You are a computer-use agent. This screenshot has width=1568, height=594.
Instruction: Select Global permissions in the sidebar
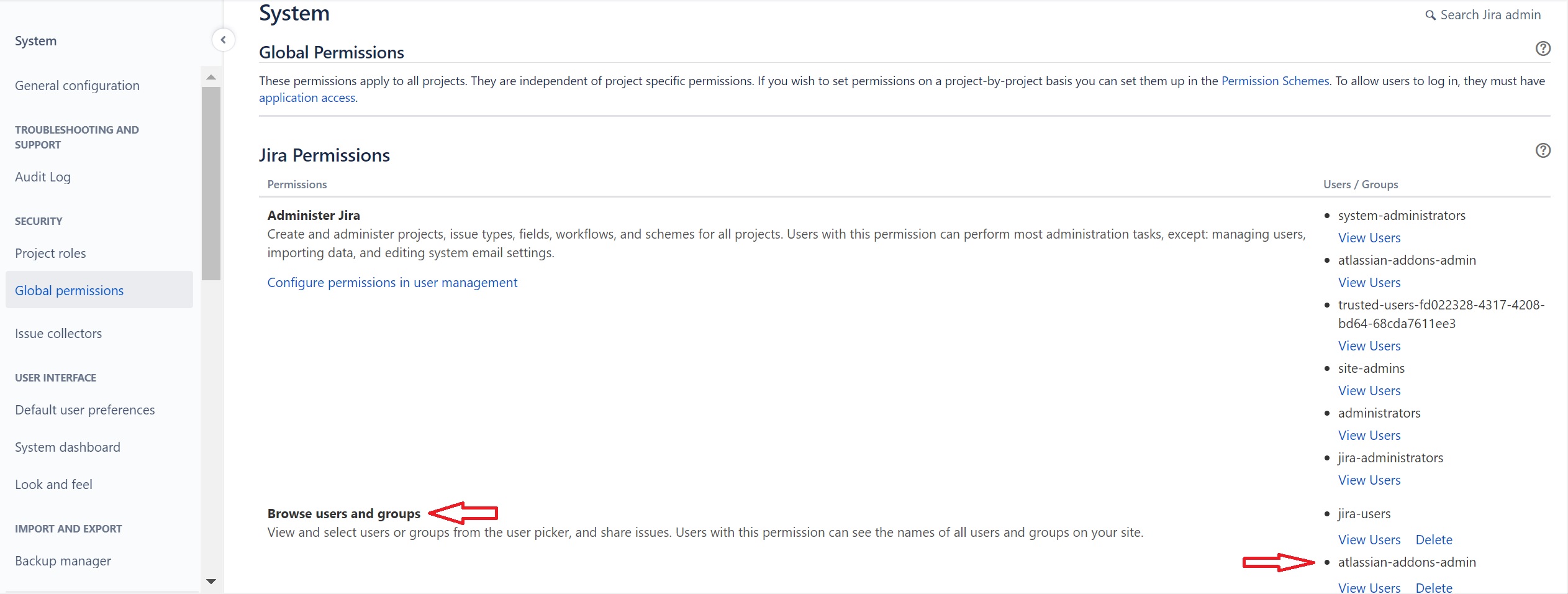click(69, 290)
